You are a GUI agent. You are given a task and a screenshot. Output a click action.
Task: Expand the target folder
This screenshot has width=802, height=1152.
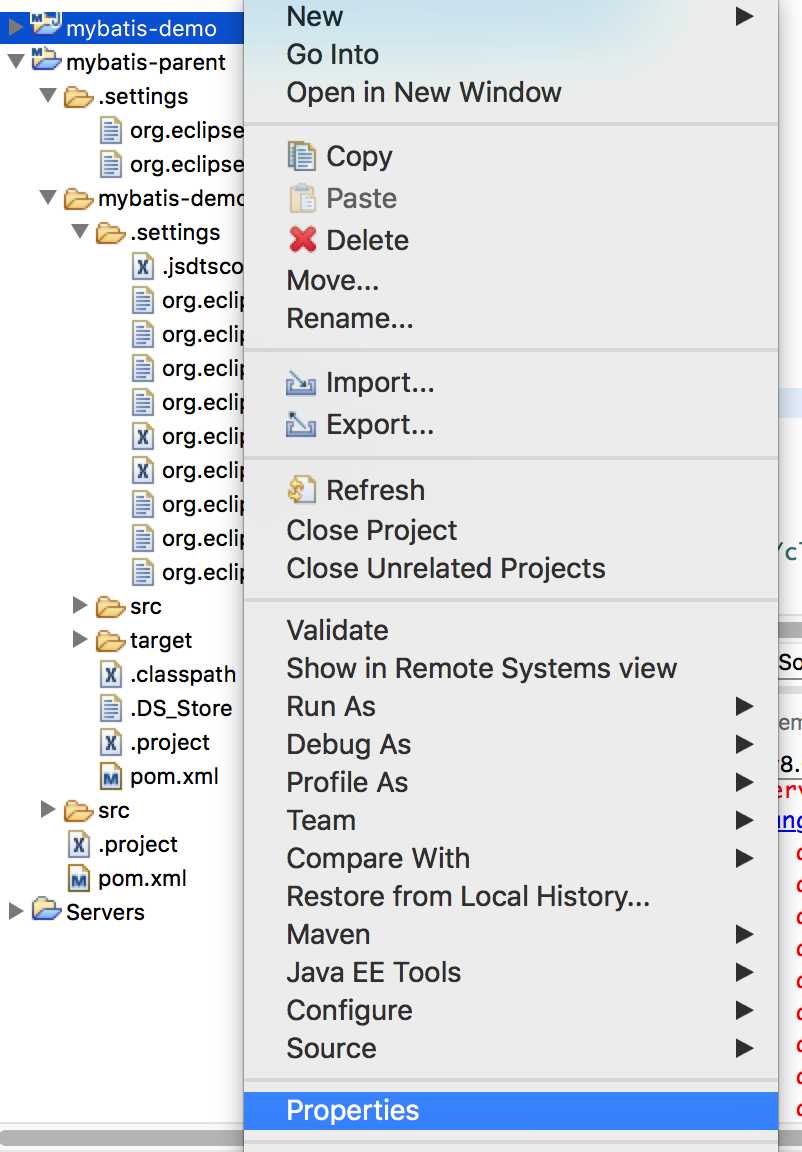pos(79,639)
